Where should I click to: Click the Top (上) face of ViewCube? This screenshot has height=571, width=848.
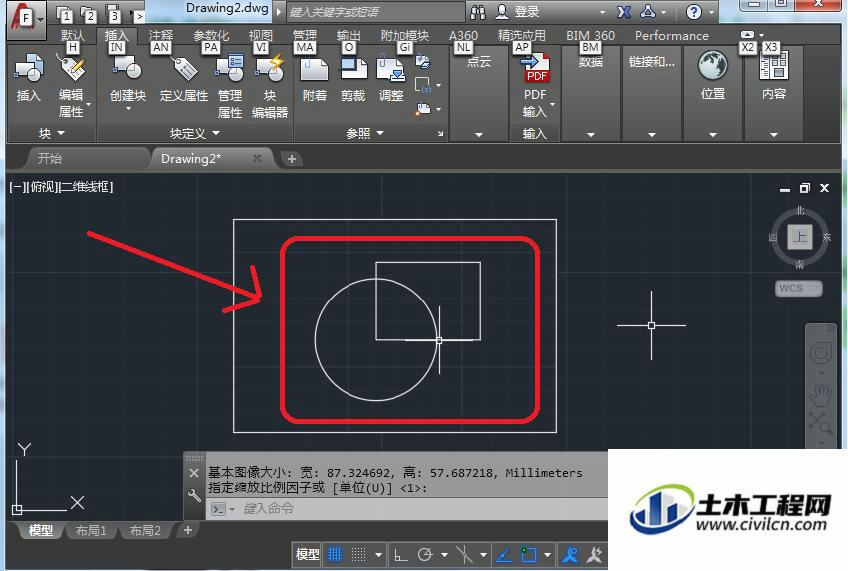point(799,237)
